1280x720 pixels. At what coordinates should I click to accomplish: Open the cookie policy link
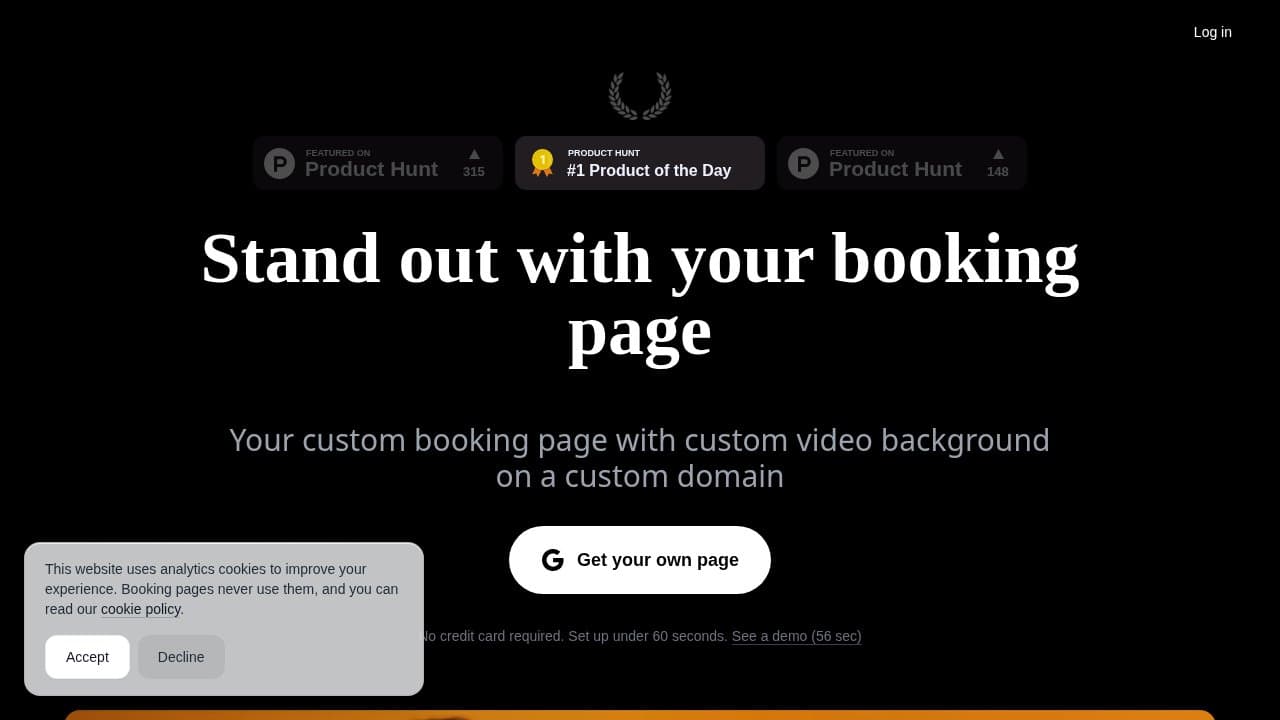[141, 609]
